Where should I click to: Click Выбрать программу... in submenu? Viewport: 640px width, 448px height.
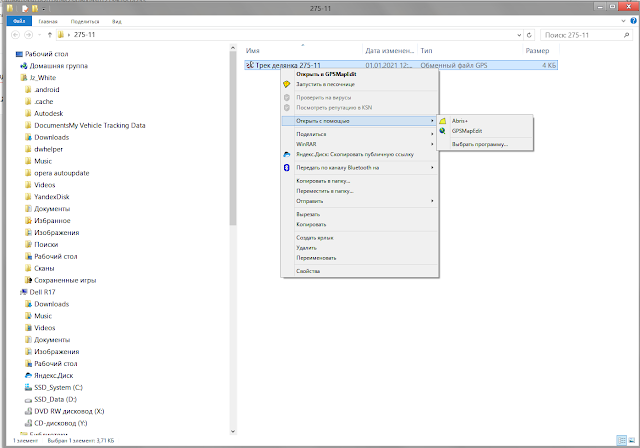click(x=485, y=144)
